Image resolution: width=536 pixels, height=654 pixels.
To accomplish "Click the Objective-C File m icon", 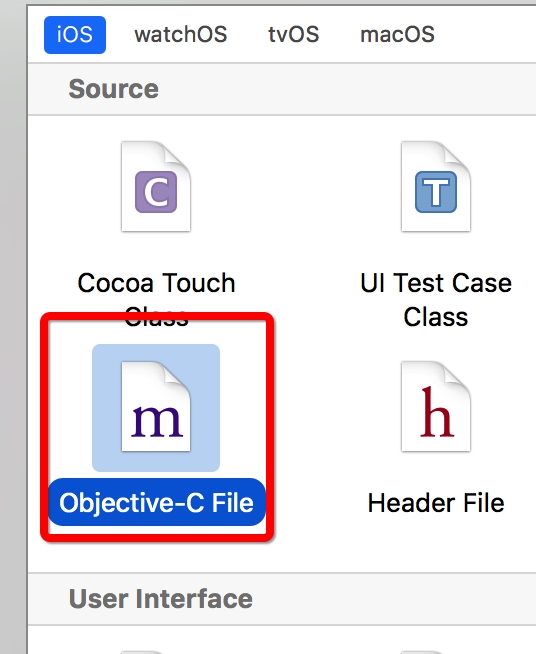I will tap(156, 407).
